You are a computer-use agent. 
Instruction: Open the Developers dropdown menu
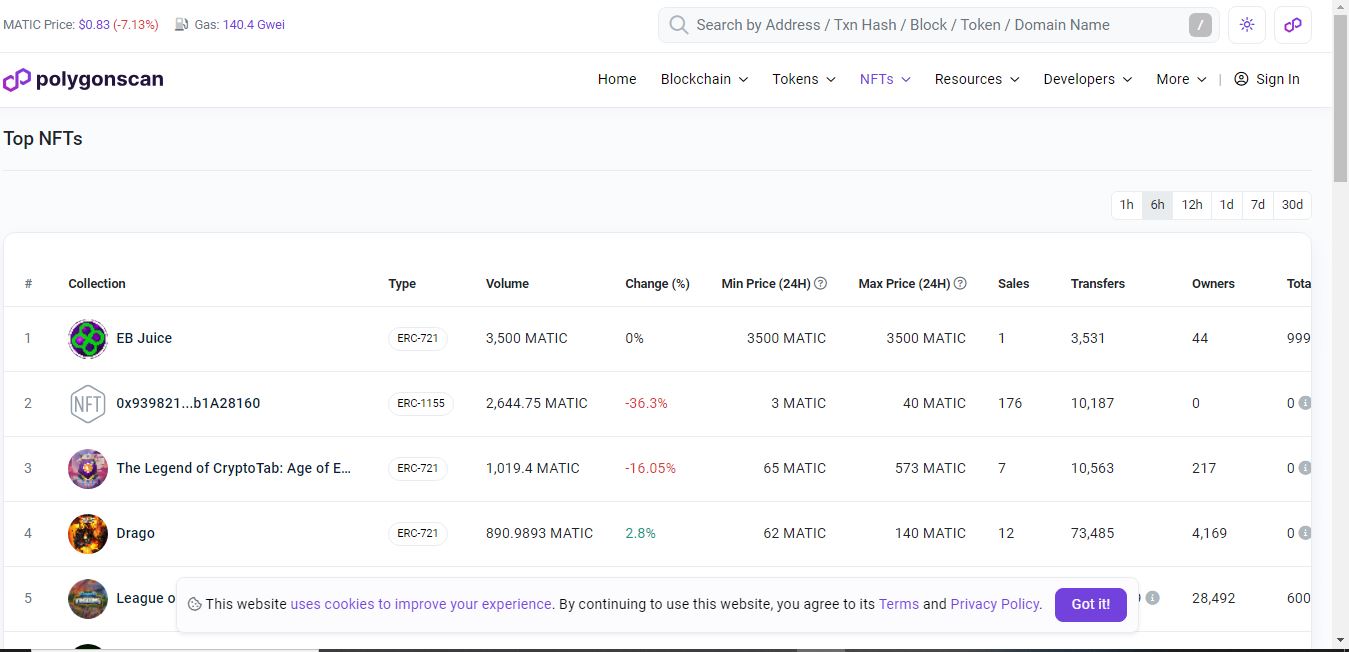pyautogui.click(x=1087, y=80)
